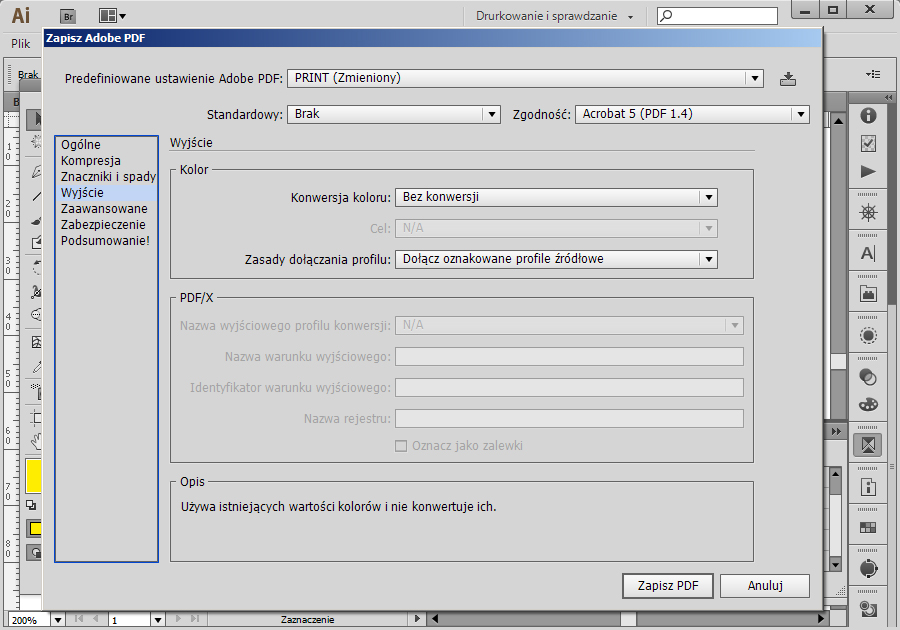Open the arrange documents dropdown in app bar

112,16
